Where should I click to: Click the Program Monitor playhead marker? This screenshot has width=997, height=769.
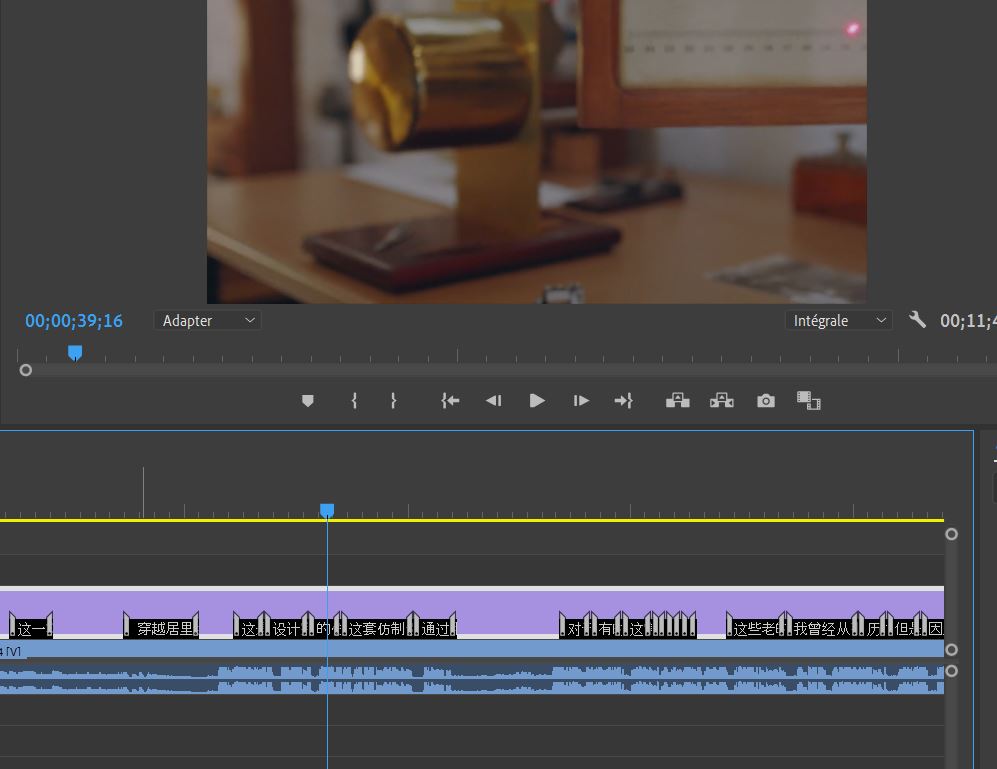[75, 352]
